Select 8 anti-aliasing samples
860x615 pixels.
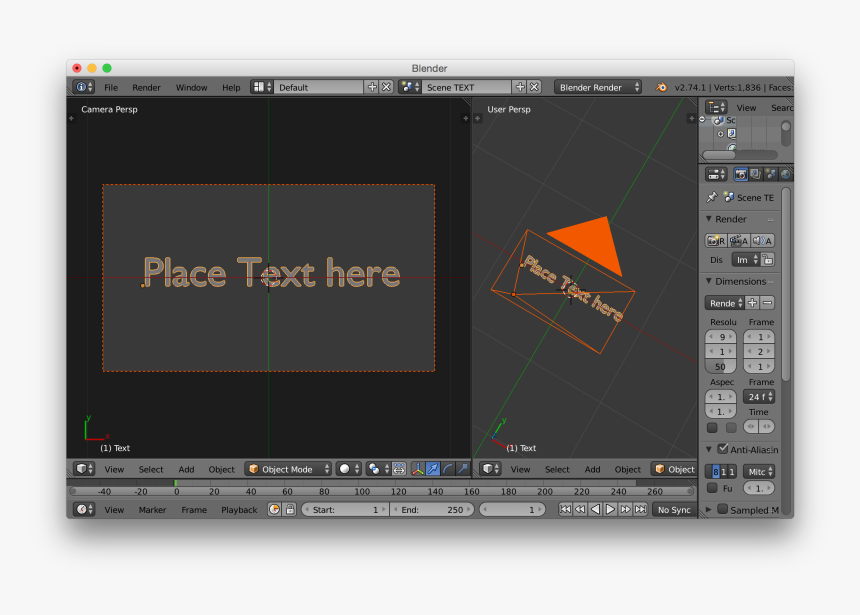click(716, 471)
